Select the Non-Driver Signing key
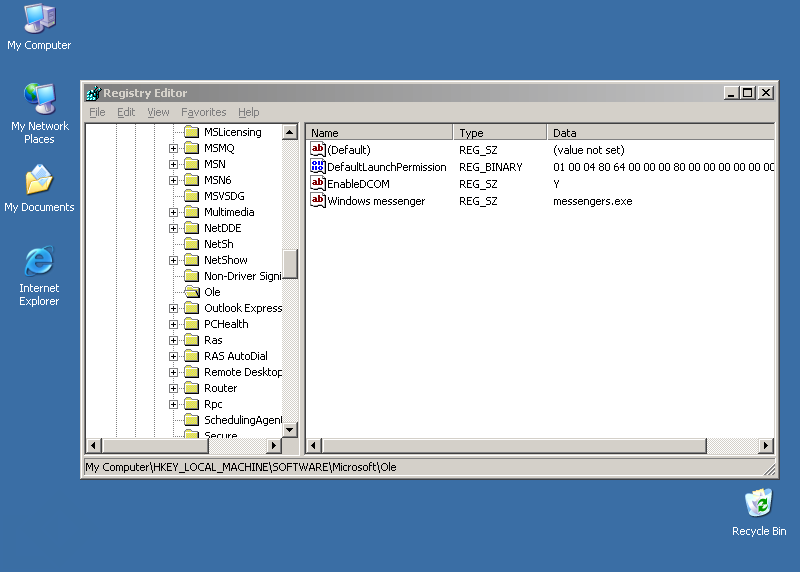This screenshot has height=572, width=800. pos(242,276)
